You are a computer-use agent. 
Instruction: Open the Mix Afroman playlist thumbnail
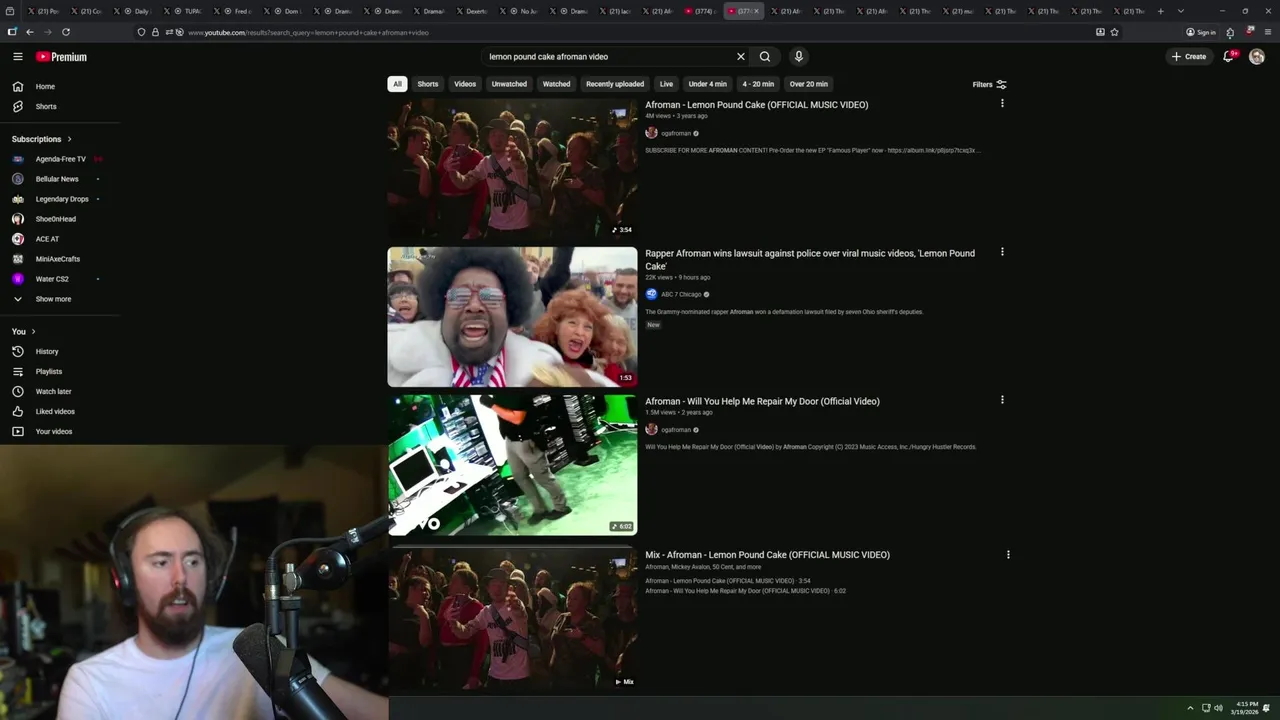coord(512,620)
